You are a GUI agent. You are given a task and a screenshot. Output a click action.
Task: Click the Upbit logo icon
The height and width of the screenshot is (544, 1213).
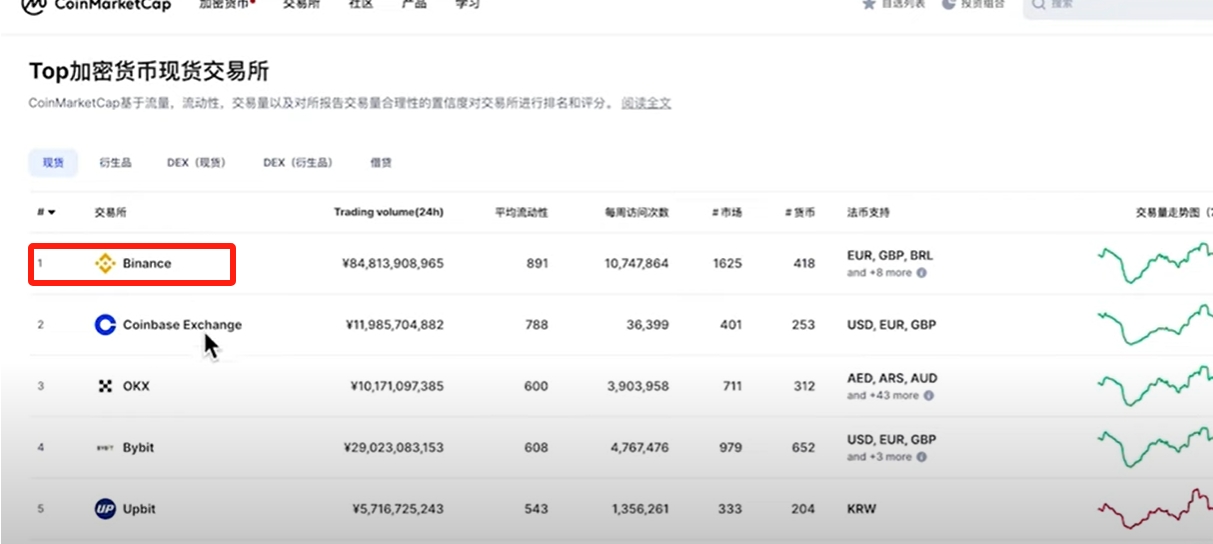[x=105, y=509]
